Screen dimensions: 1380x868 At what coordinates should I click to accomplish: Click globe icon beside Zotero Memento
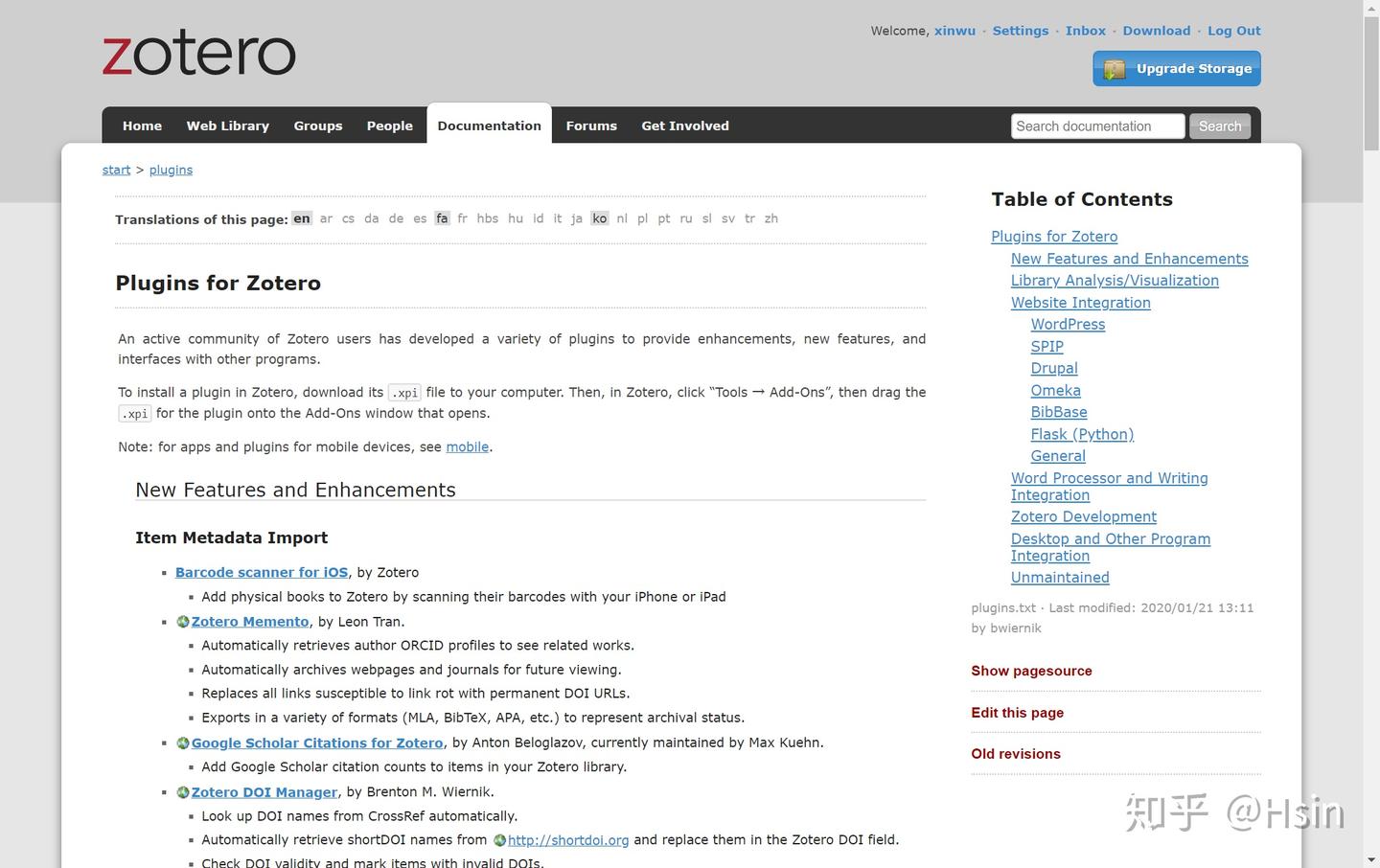click(182, 622)
